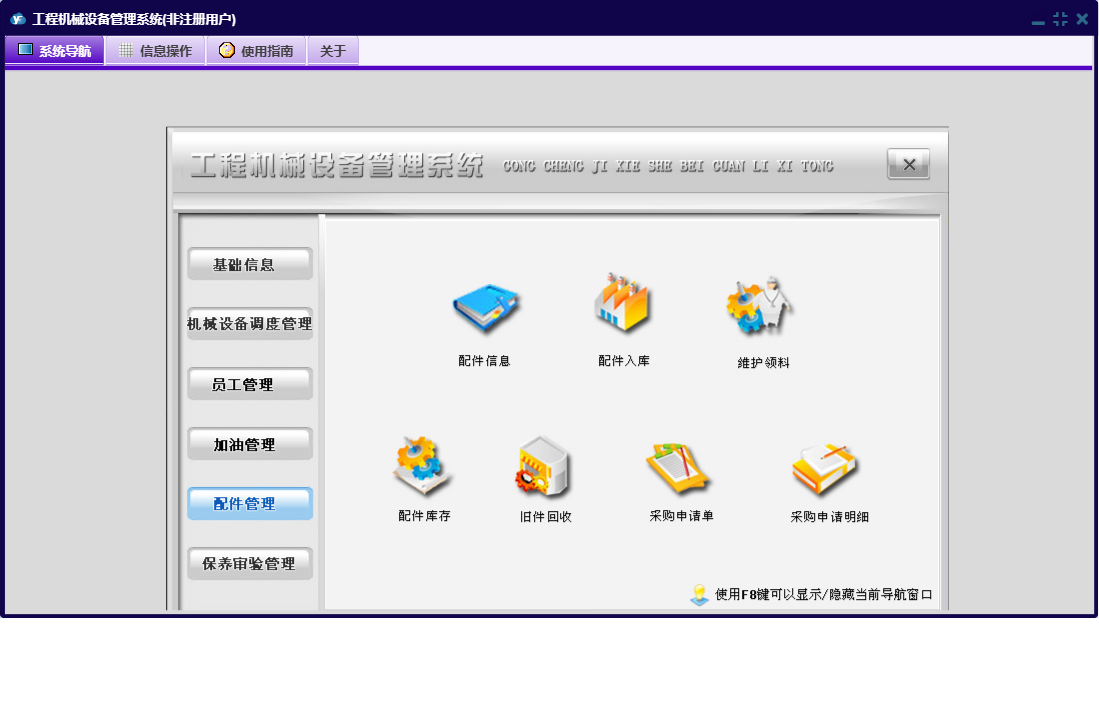This screenshot has height=723, width=1099.
Task: Select the highlighted 配件管理 button
Action: 250,504
